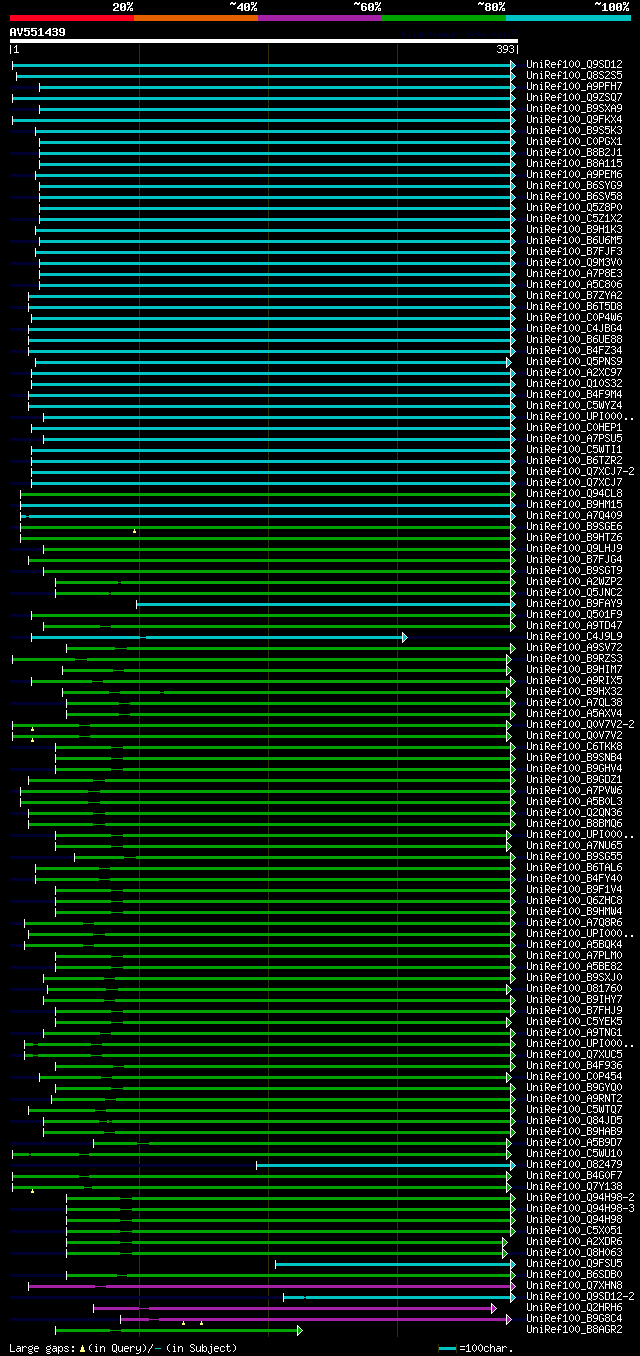Select label UniRef100_C0PGX1
Image resolution: width=640 pixels, height=1356 pixels.
pyautogui.click(x=574, y=142)
